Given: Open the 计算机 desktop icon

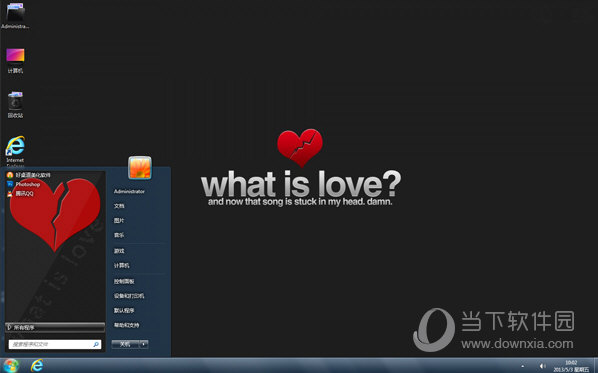Looking at the screenshot, I should point(15,60).
